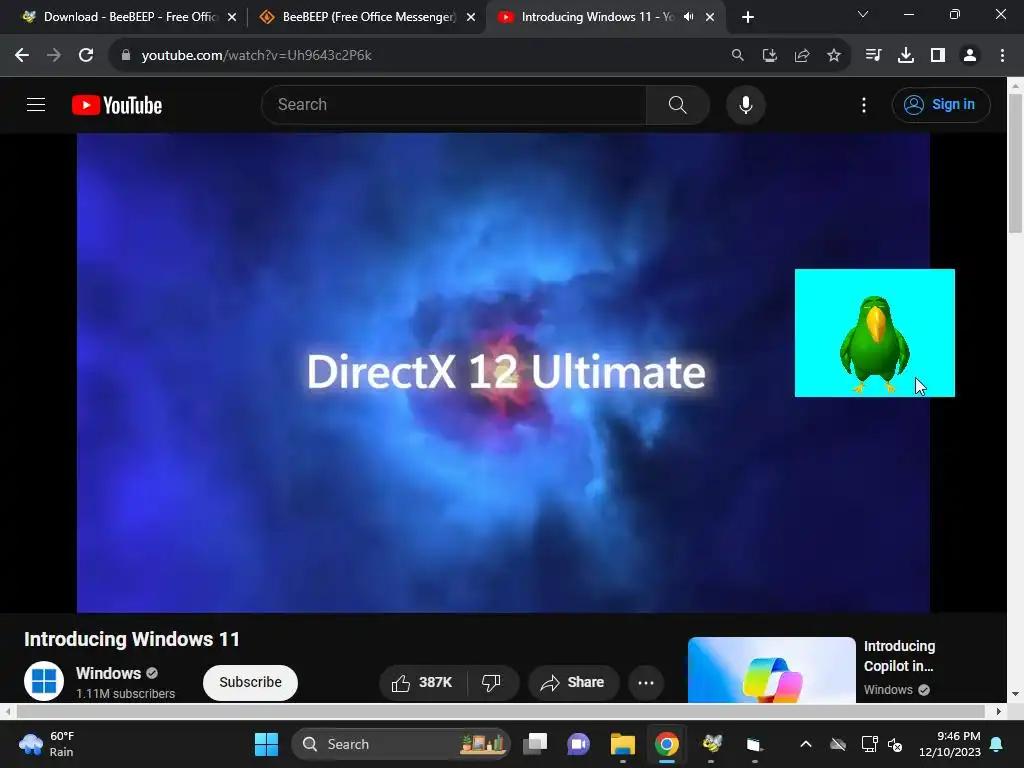Click the cloud sync icon in the tray
Viewport: 1024px width, 768px height.
pos(838,744)
